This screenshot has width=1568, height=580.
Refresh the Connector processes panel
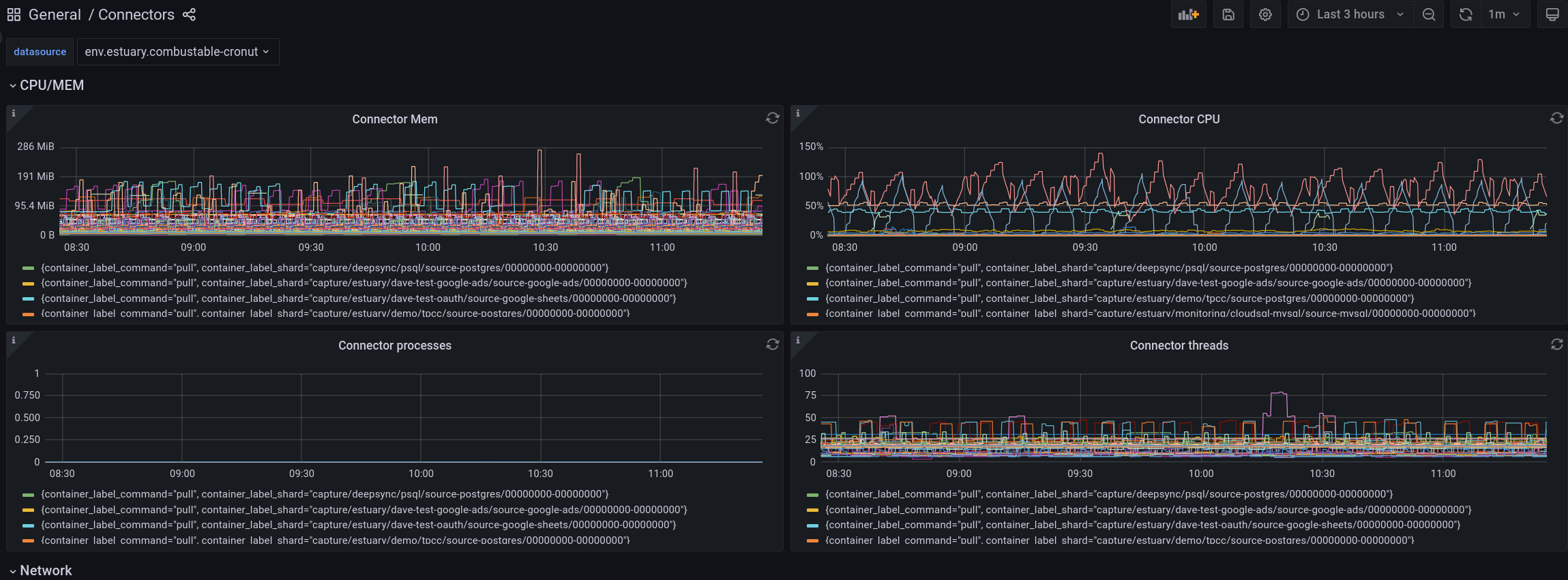772,344
